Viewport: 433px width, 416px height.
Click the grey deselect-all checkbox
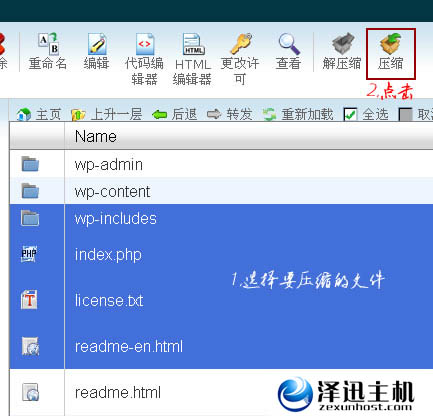pyautogui.click(x=405, y=115)
